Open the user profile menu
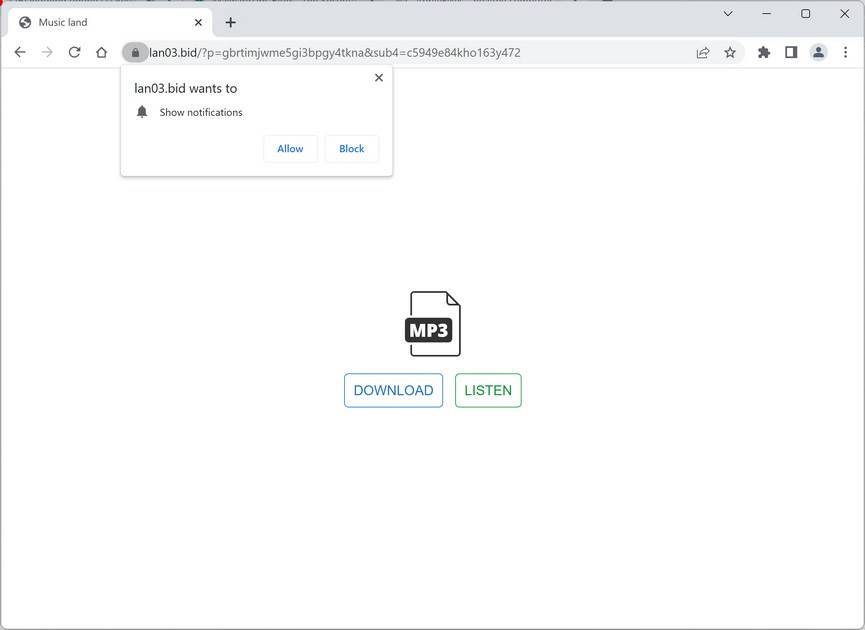The image size is (865, 630). 818,52
